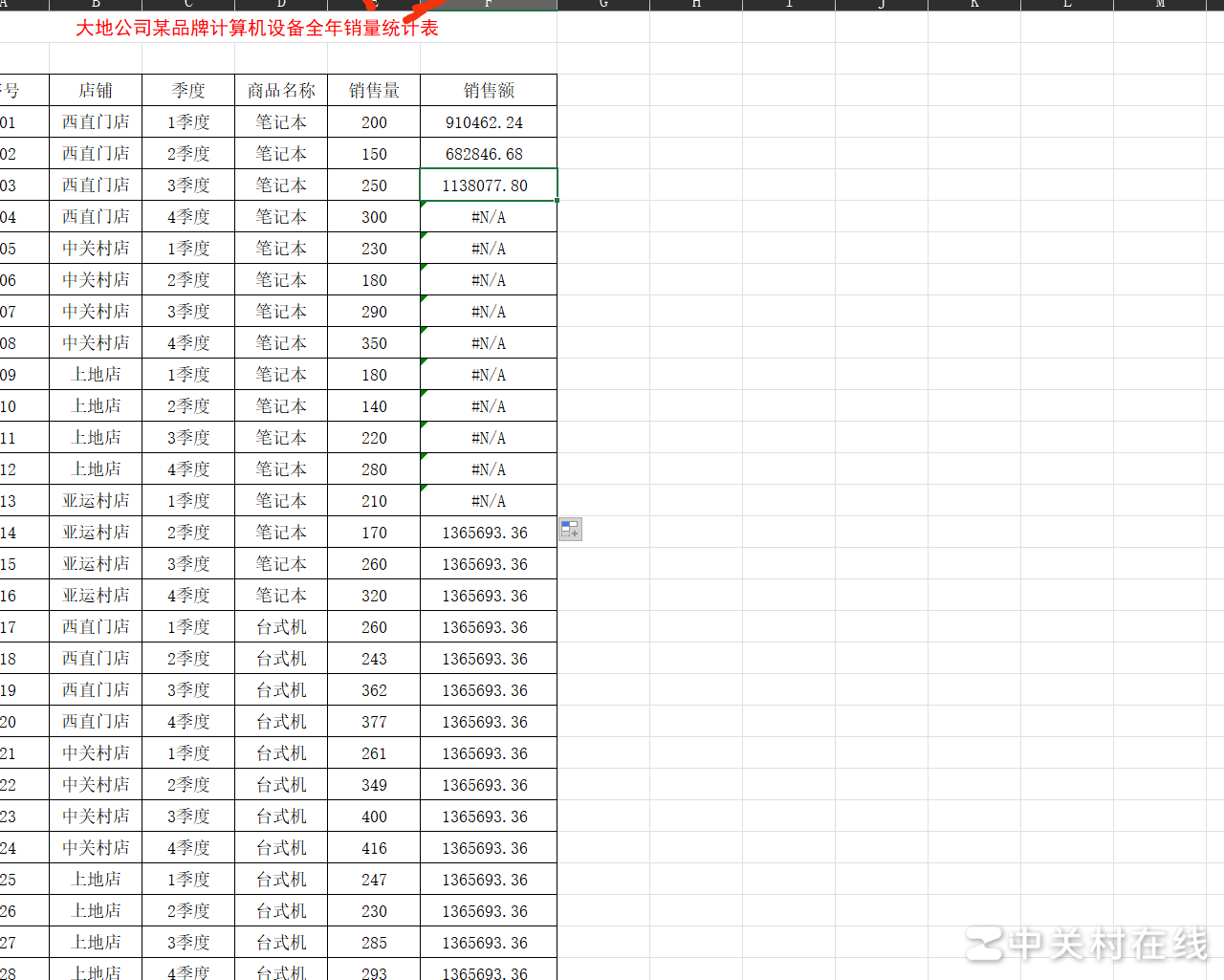This screenshot has width=1224, height=980.
Task: Click the #N/A cell in 亚运村店 1季度 row
Action: [x=489, y=501]
